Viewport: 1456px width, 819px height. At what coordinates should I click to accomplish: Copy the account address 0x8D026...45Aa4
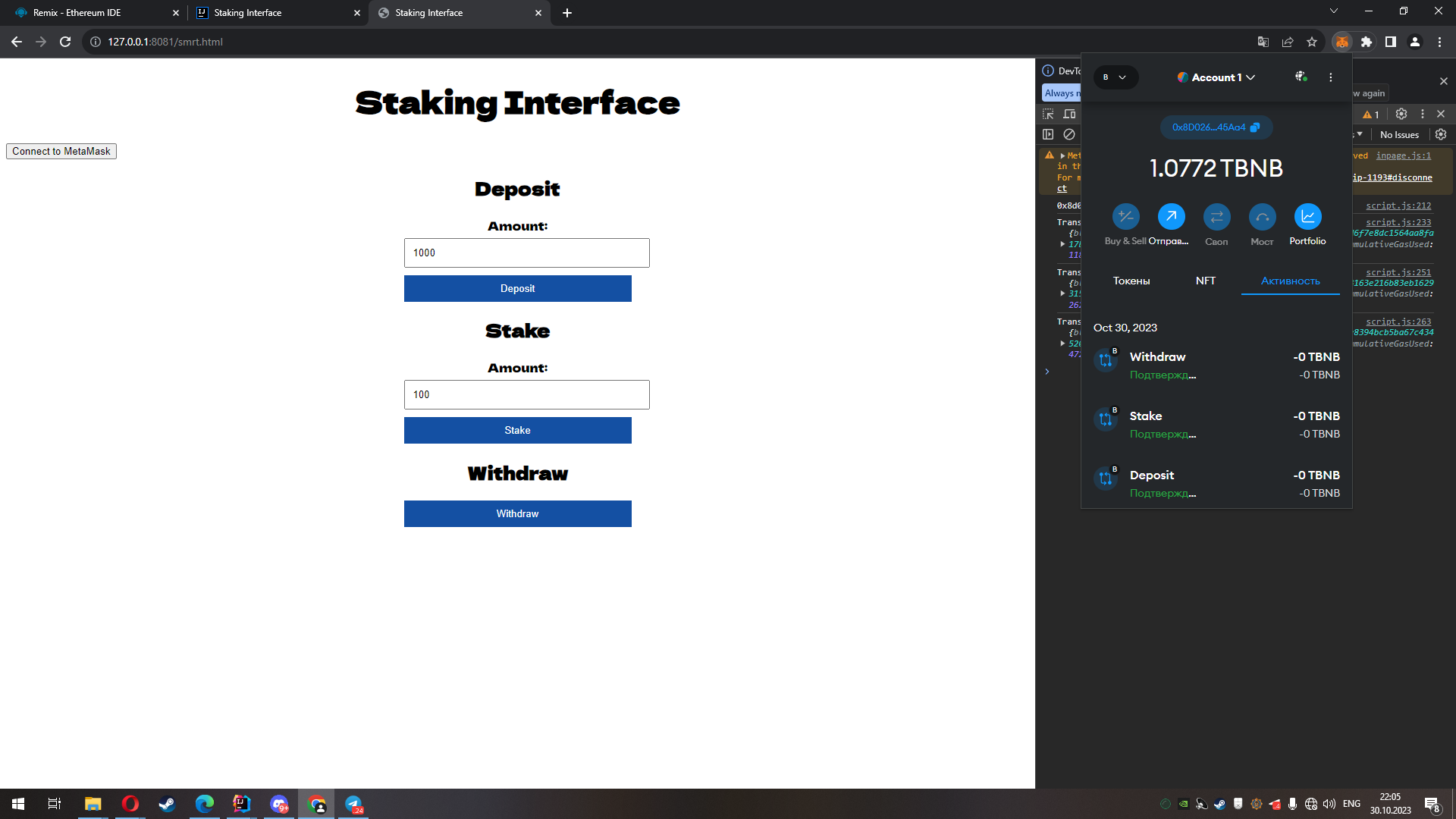pyautogui.click(x=1216, y=127)
